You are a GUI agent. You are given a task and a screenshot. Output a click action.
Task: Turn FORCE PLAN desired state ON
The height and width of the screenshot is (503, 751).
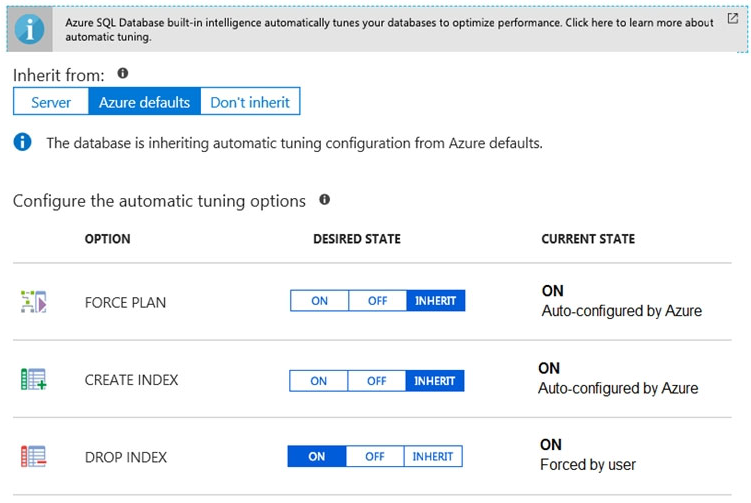pyautogui.click(x=319, y=301)
